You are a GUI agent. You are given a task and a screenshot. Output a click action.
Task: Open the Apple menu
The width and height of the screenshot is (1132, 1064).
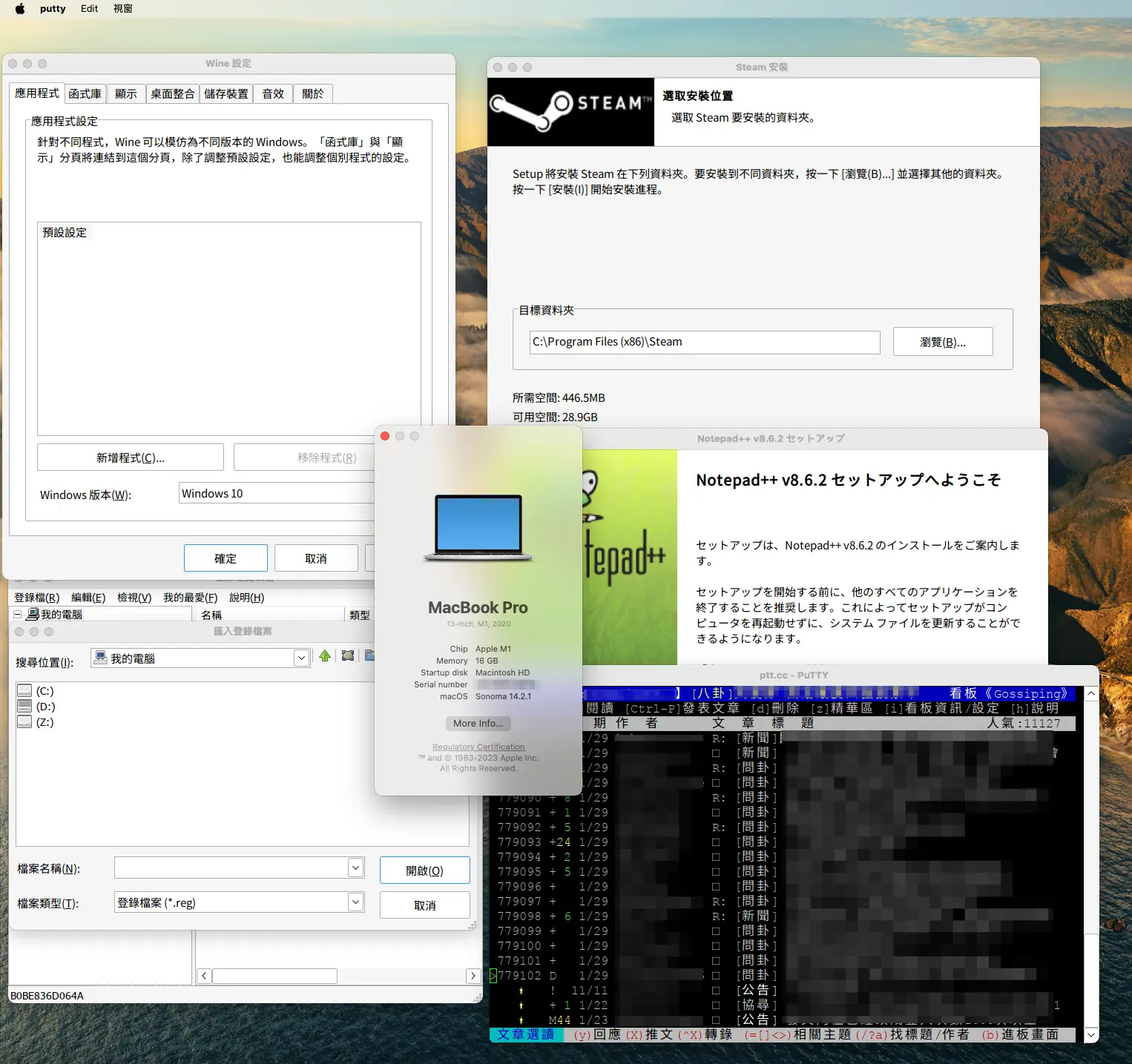20,9
